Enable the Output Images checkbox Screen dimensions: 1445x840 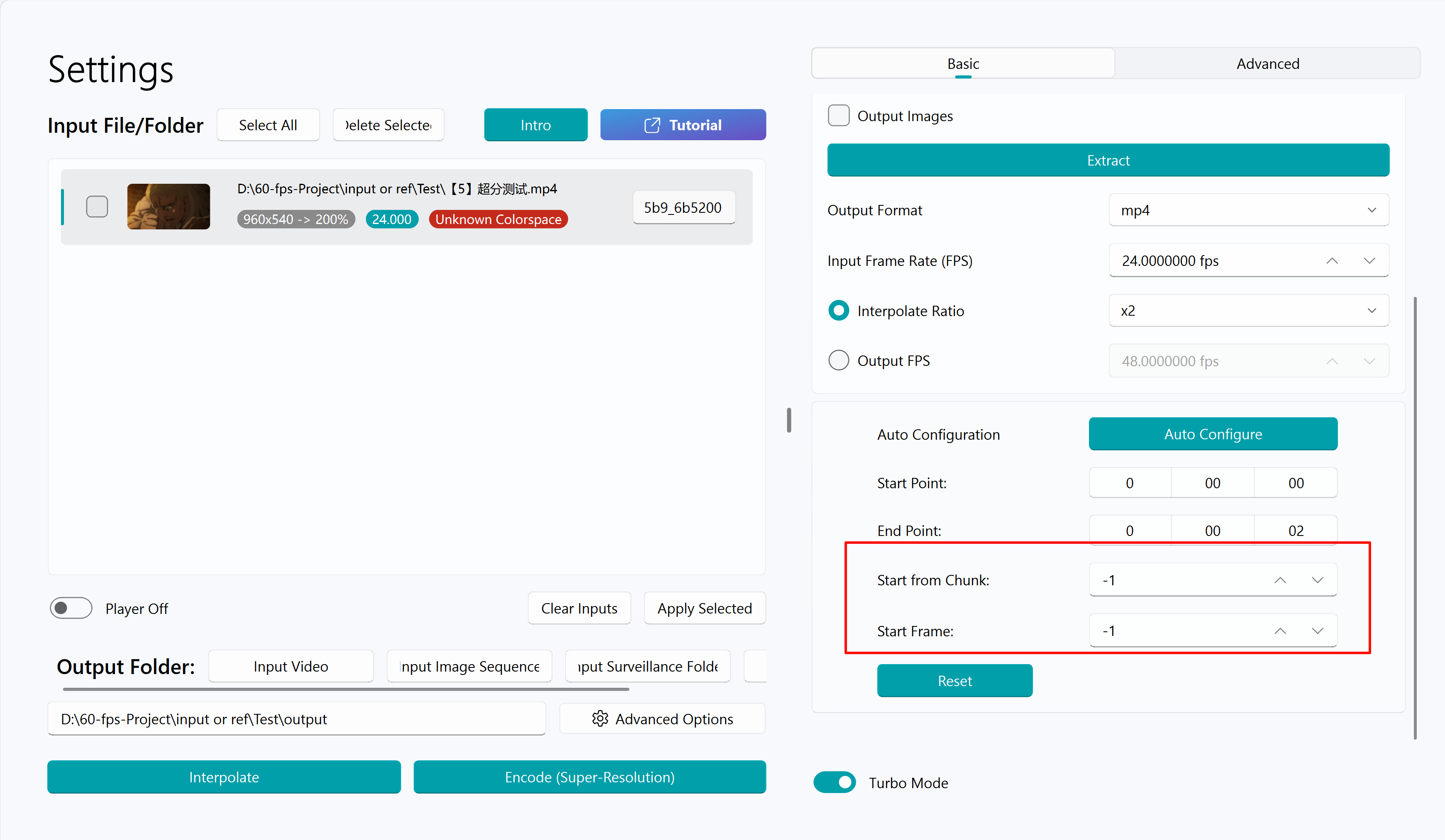pos(839,116)
